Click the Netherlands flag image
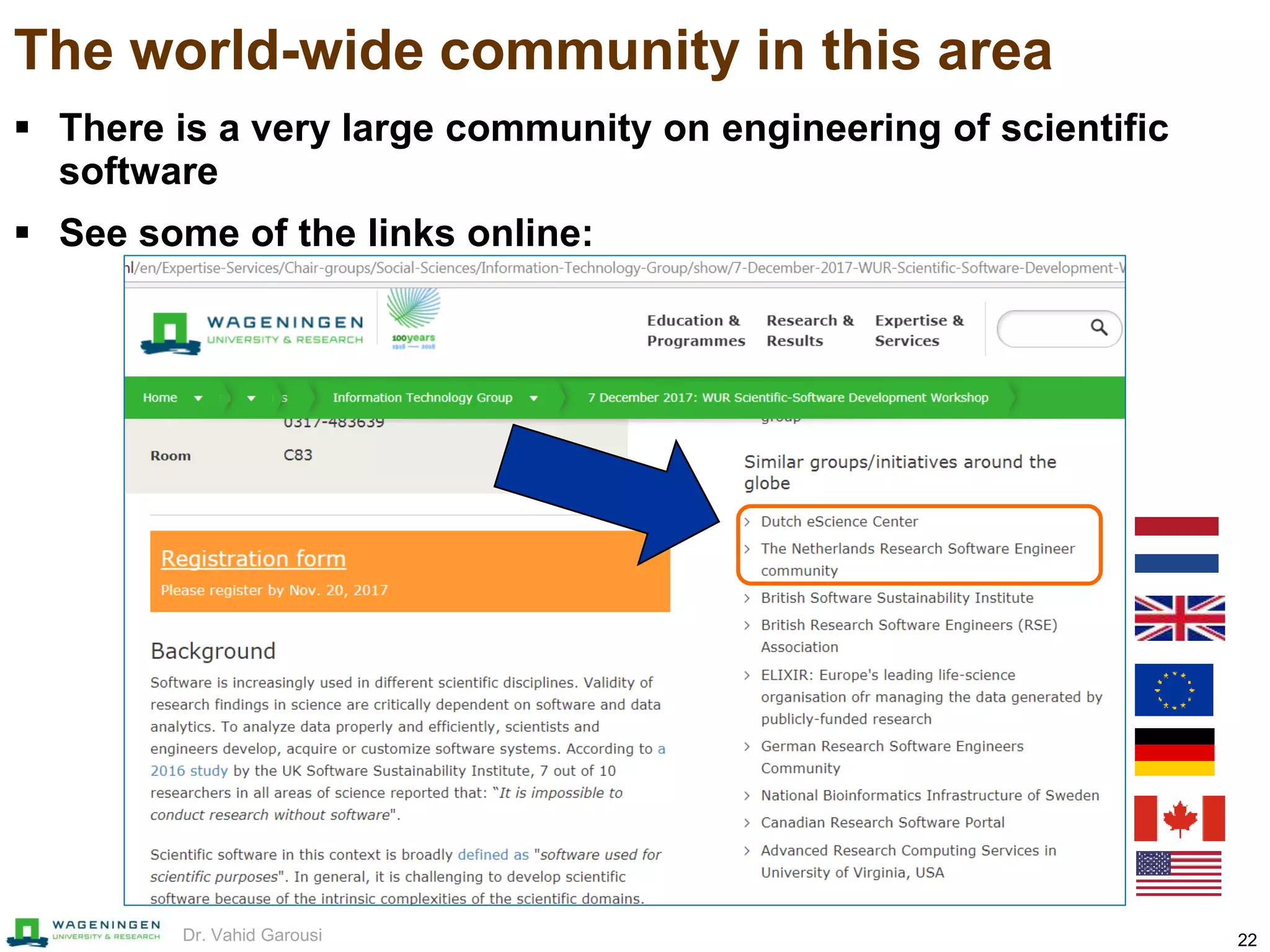 coord(1176,545)
